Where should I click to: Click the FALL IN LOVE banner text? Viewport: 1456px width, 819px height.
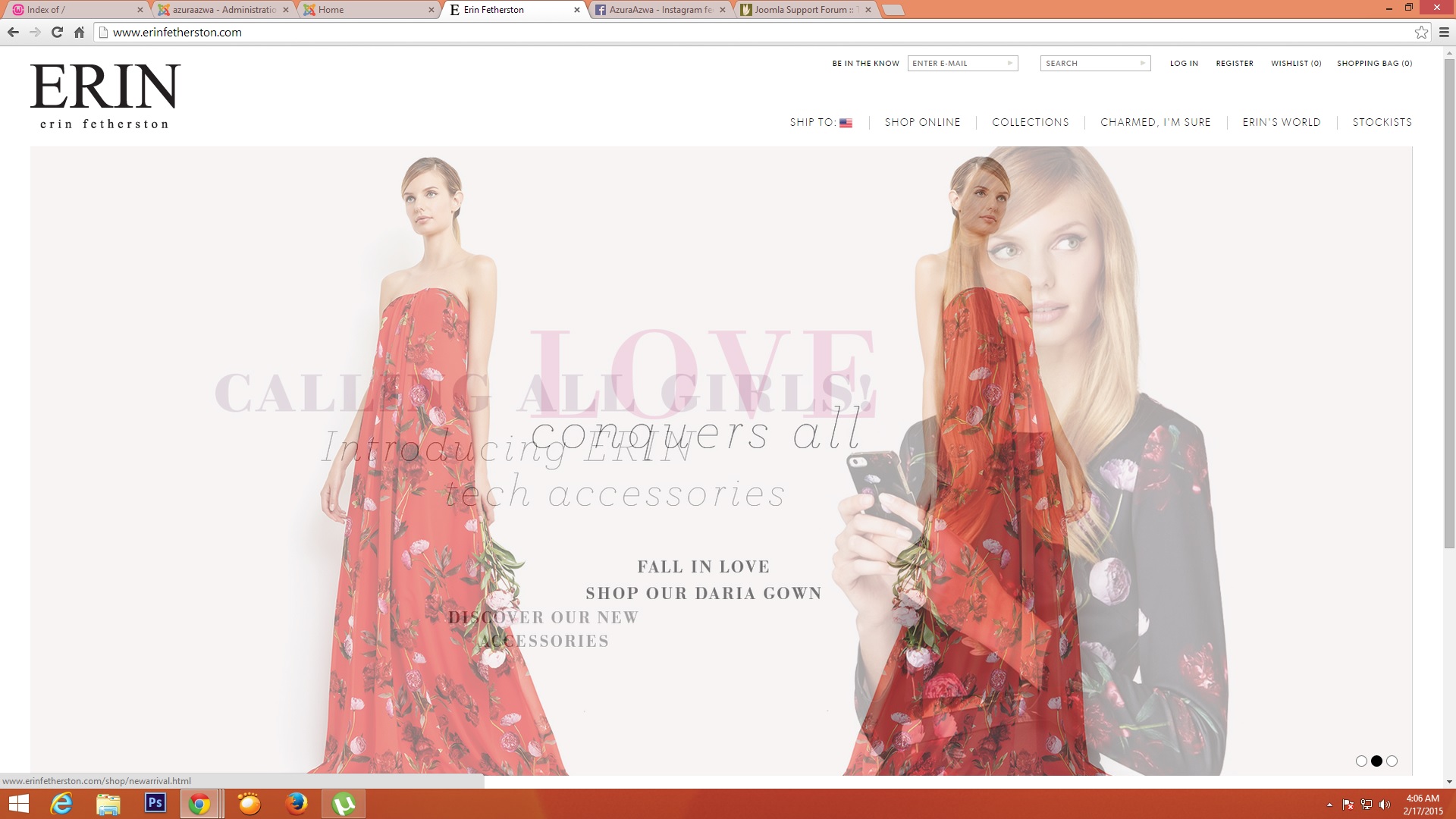click(x=704, y=566)
